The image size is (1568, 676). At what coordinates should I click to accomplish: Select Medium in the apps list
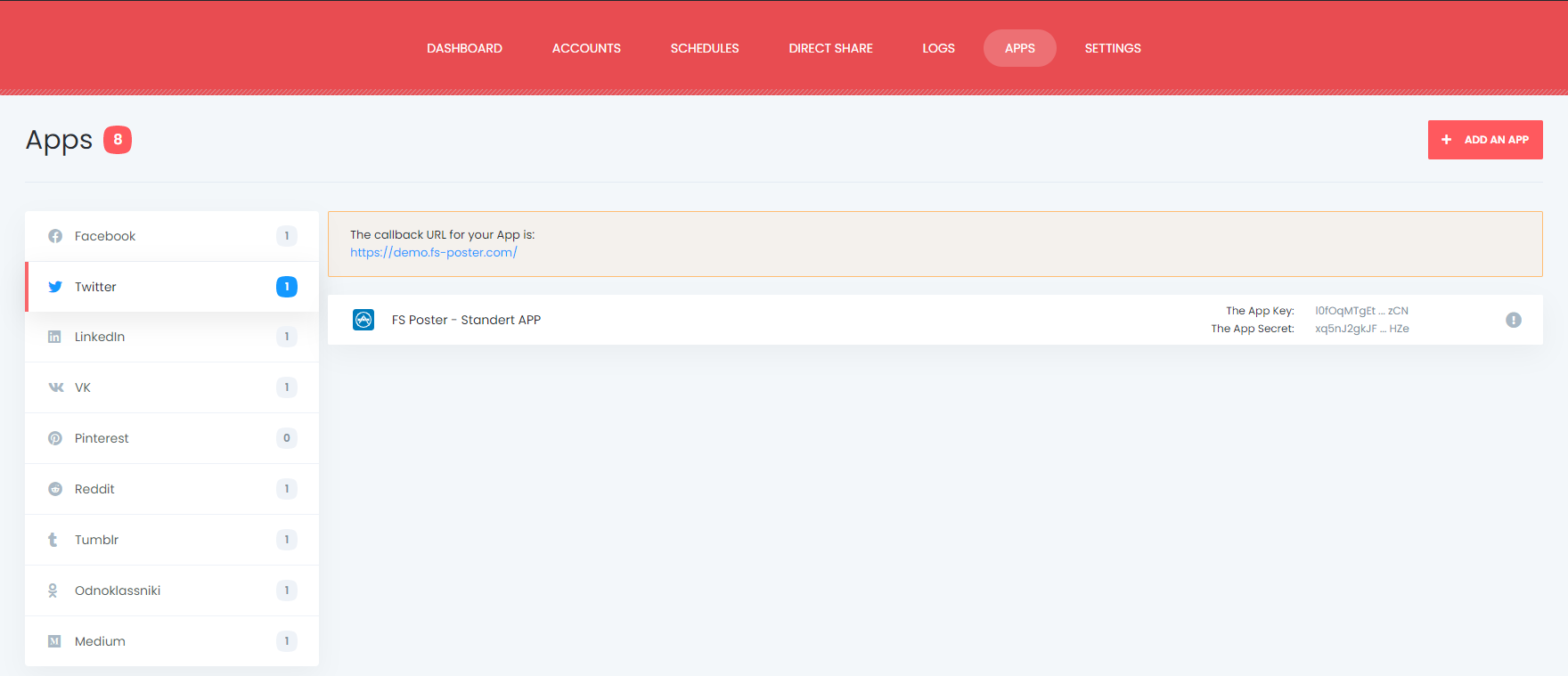172,641
